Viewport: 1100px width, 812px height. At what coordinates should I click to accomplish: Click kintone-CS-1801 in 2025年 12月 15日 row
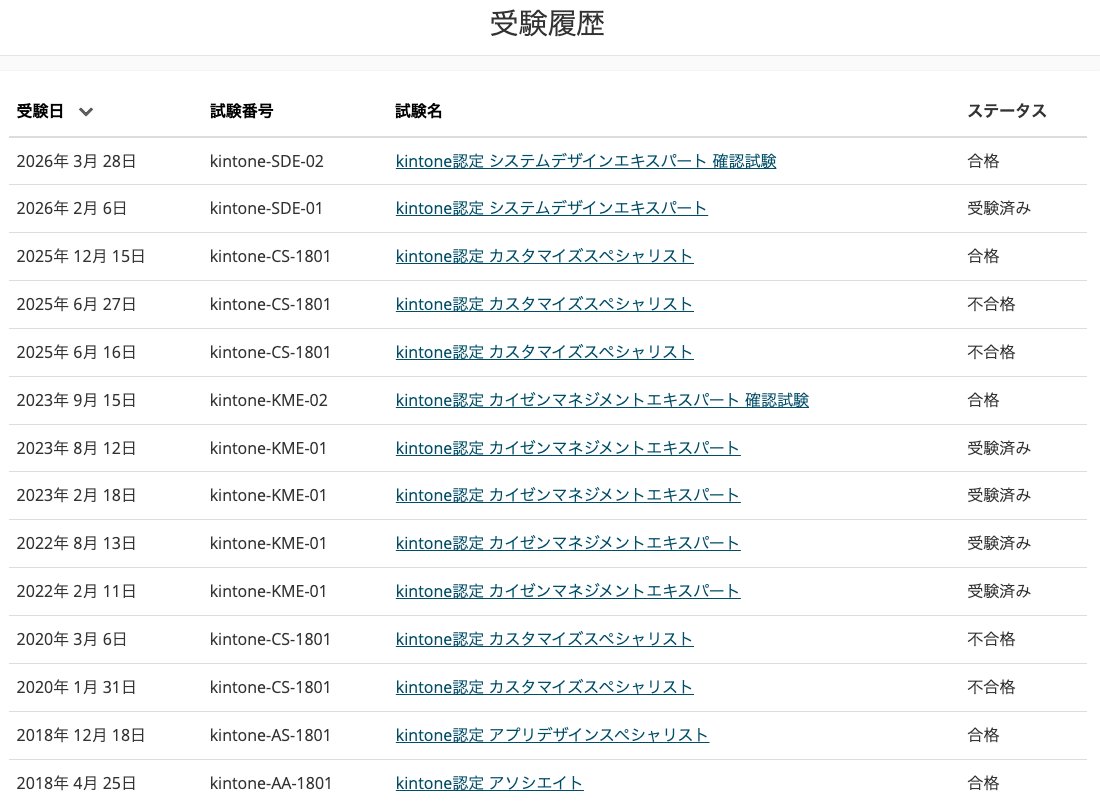click(270, 256)
